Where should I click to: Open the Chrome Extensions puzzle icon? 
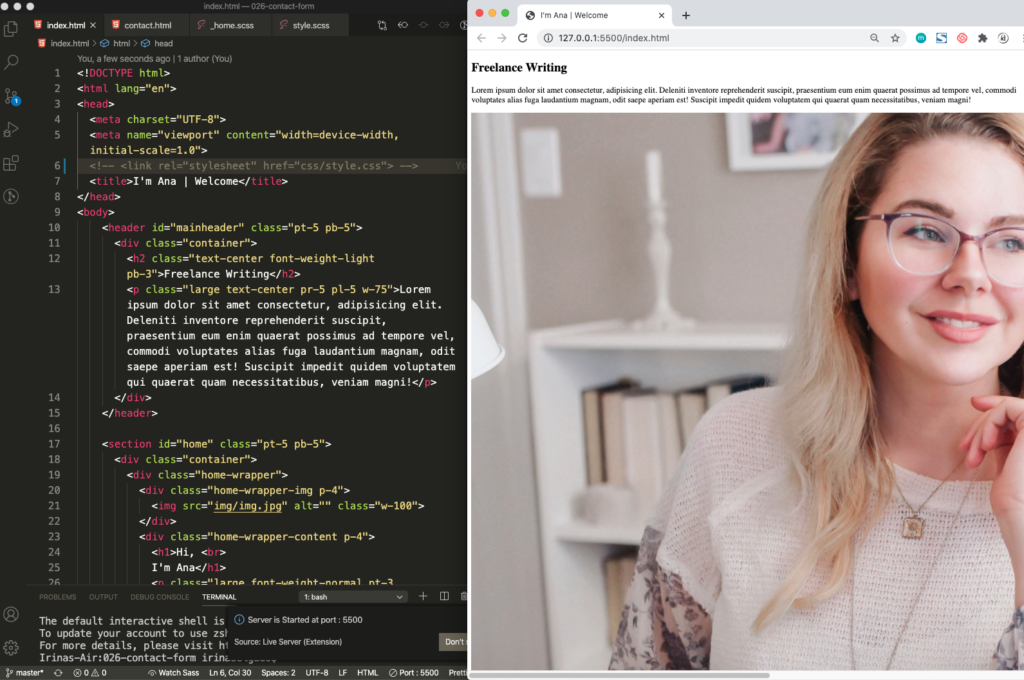(x=982, y=38)
